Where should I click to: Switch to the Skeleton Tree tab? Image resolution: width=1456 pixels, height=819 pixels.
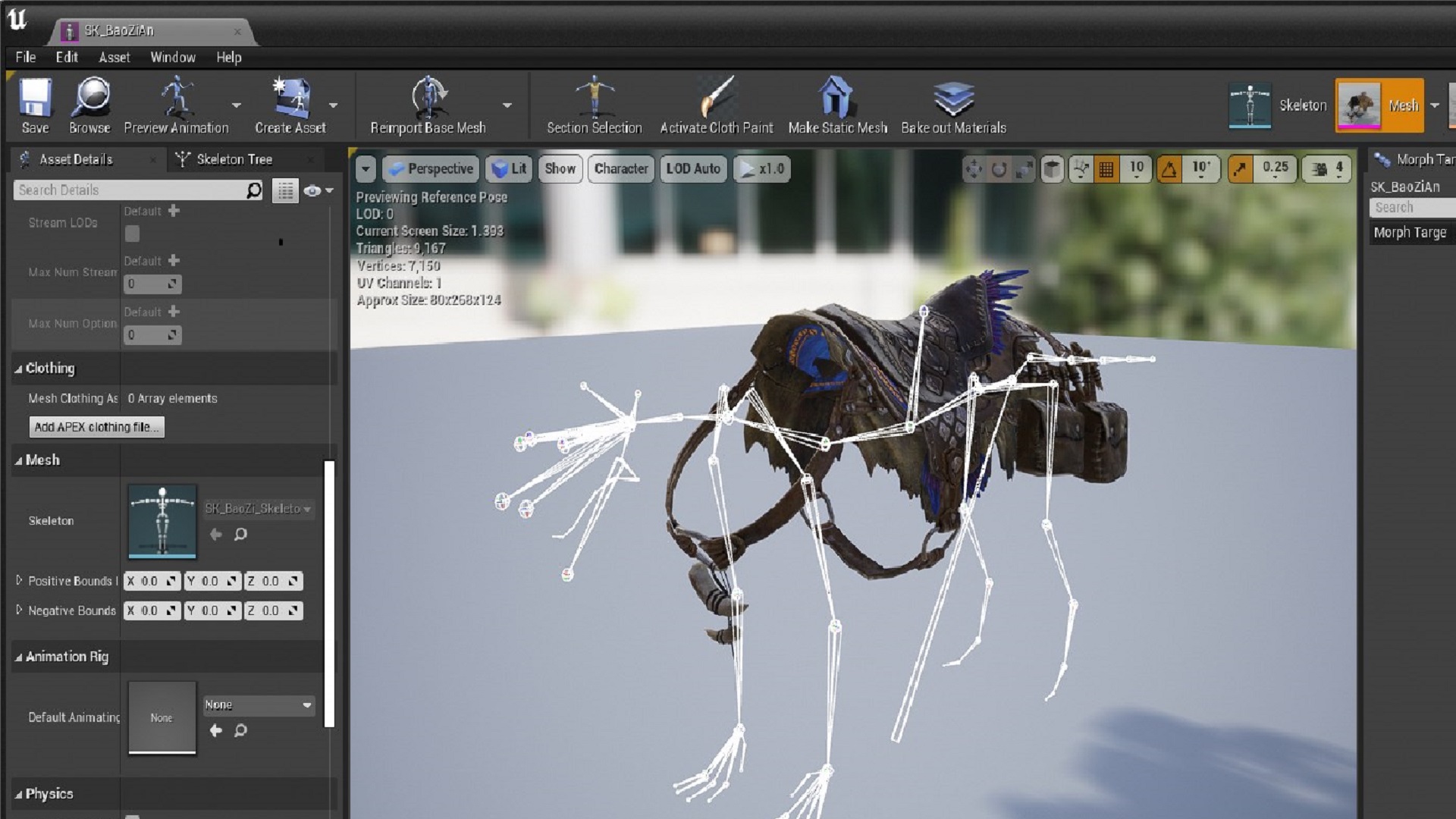click(234, 159)
